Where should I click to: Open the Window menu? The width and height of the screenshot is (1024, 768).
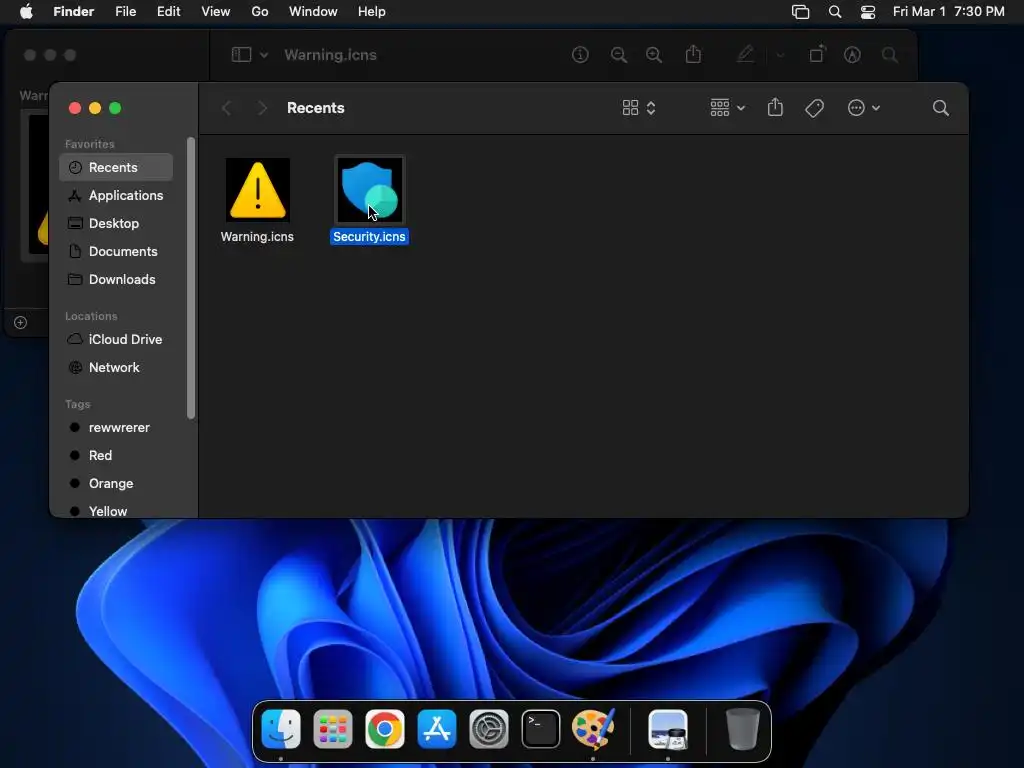pos(313,12)
